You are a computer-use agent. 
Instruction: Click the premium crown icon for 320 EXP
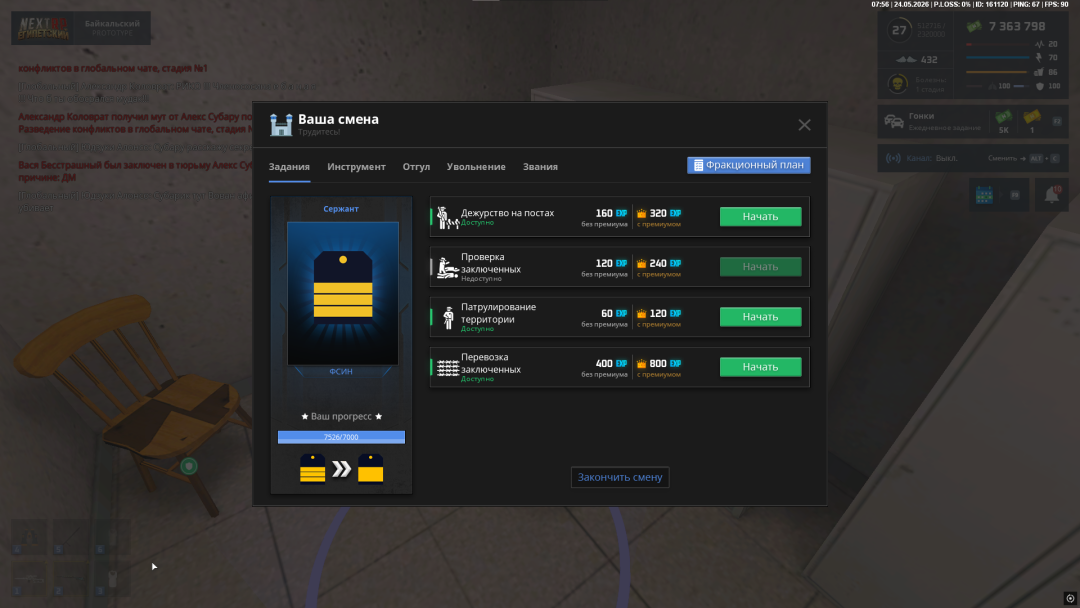point(641,213)
